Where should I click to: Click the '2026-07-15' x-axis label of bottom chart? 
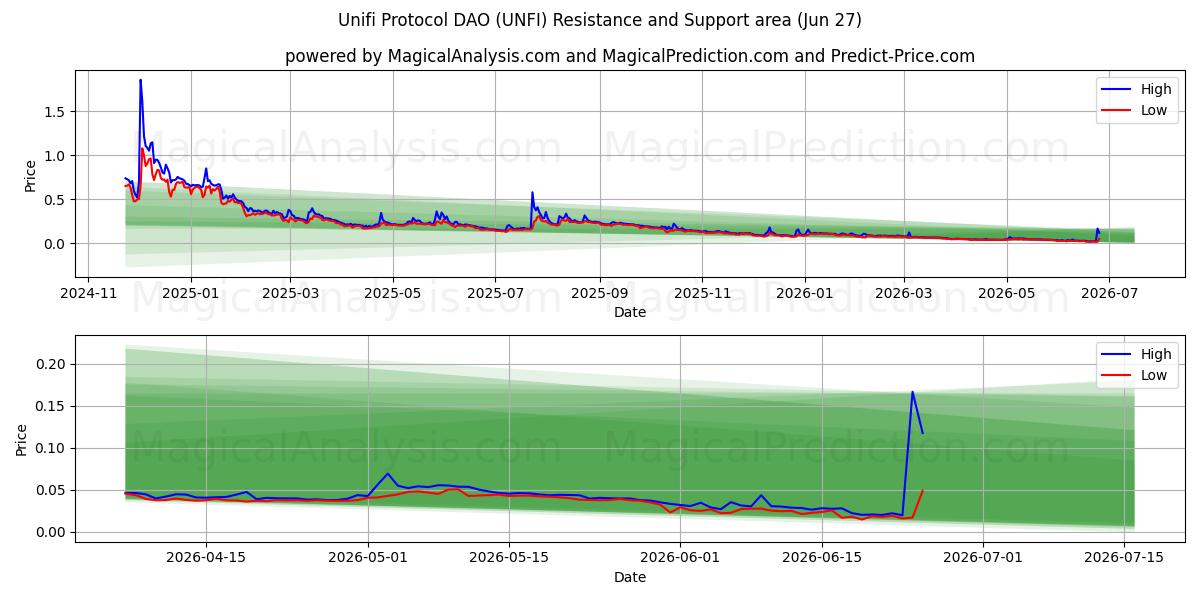[x=1125, y=559]
